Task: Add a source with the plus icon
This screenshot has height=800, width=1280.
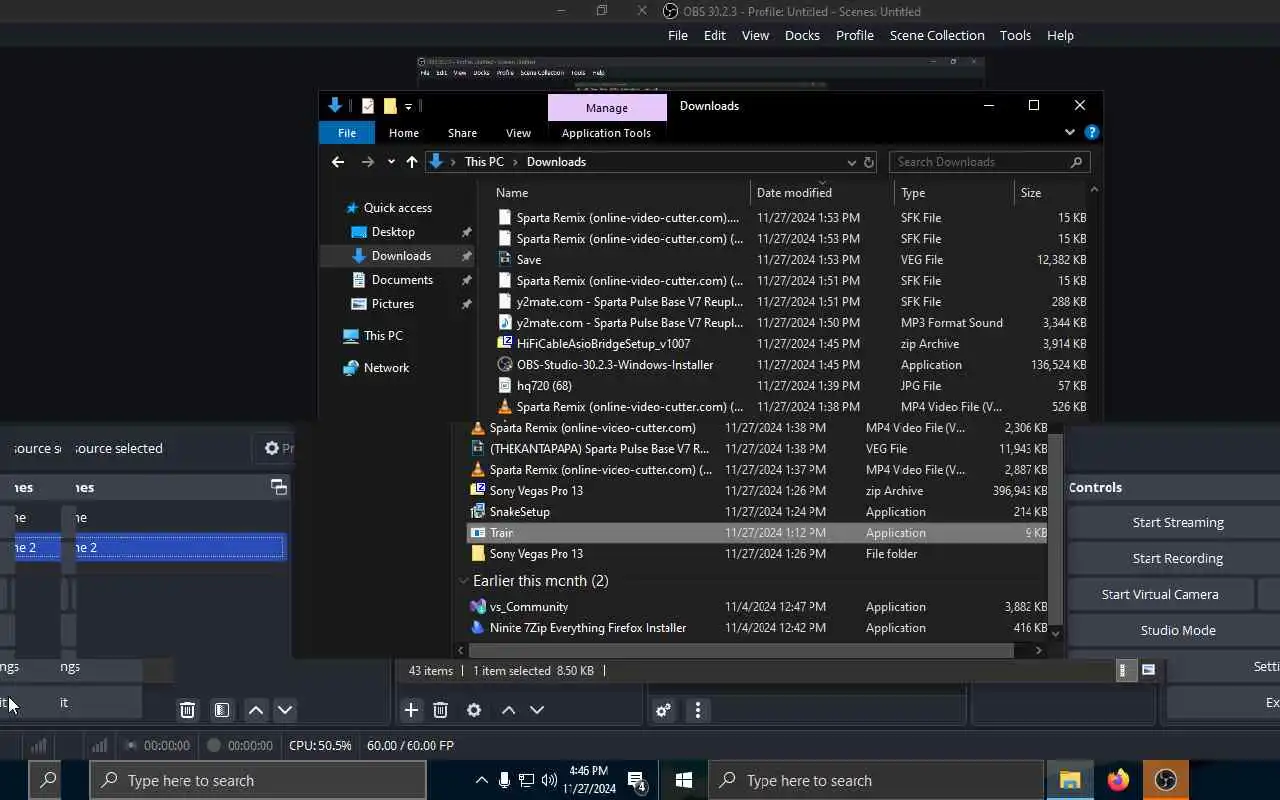Action: pos(411,710)
